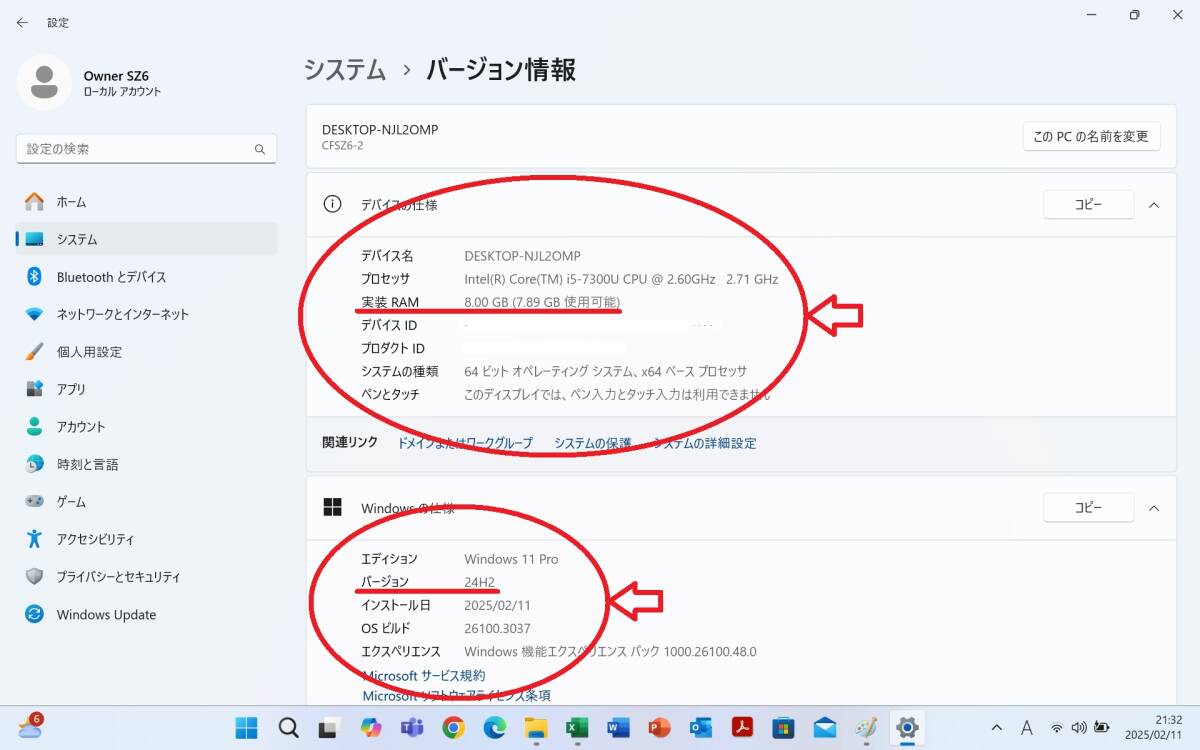This screenshot has height=750, width=1200.
Task: Go back with the arrow in Settings
Action: 22,22
